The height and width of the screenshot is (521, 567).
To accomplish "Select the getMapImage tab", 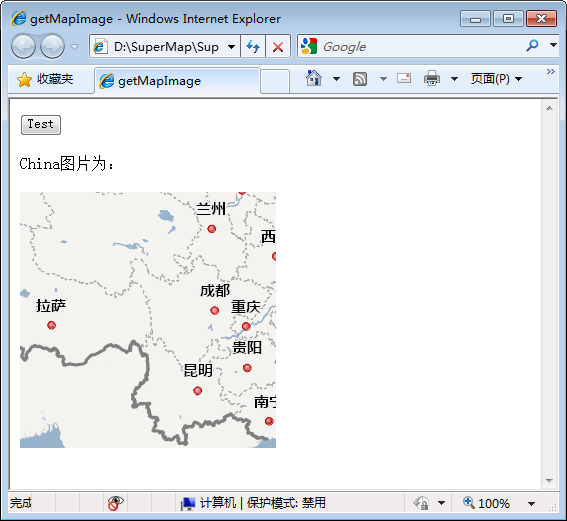I will point(177,81).
